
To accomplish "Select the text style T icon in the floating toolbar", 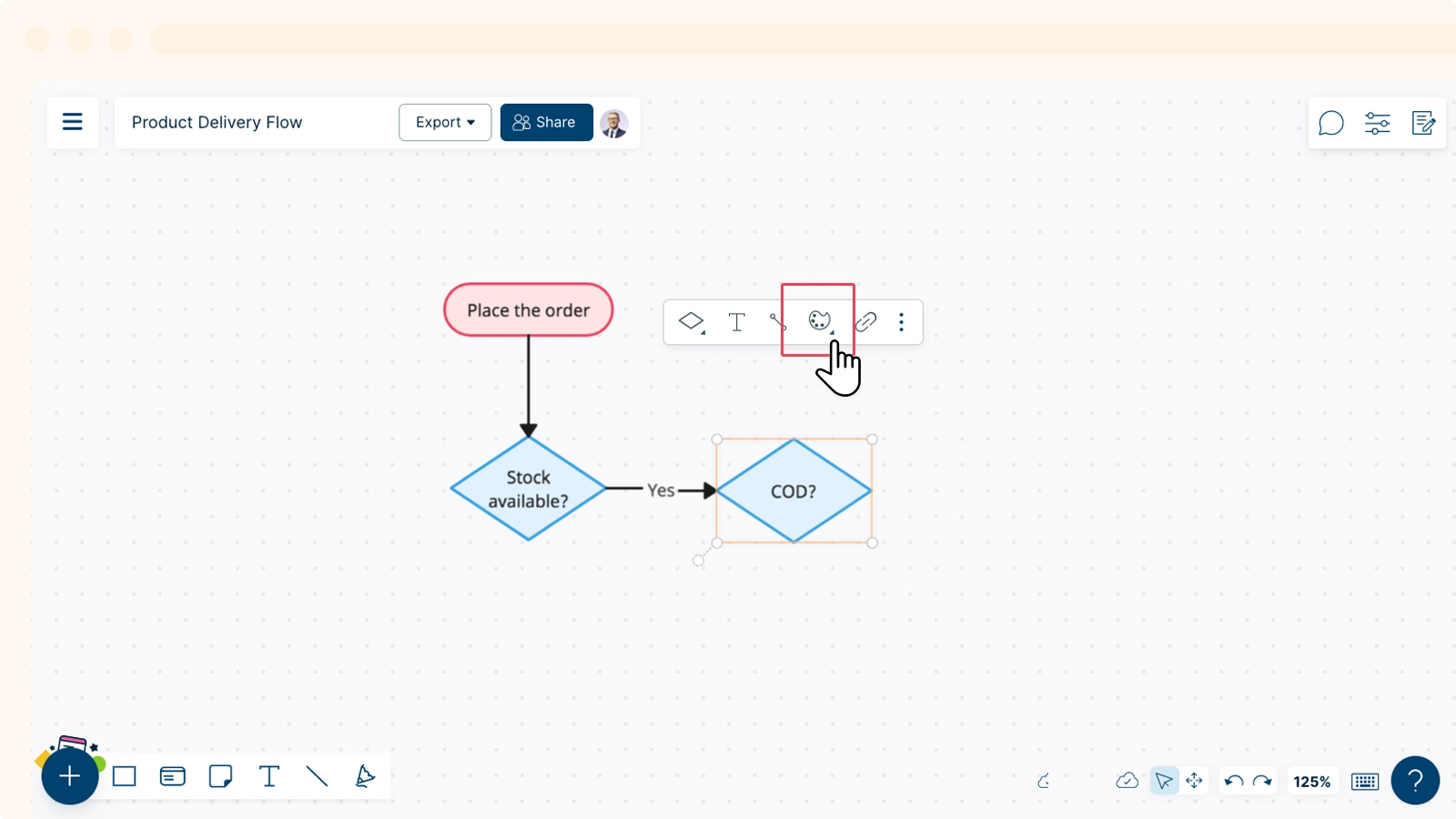I will coord(737,322).
